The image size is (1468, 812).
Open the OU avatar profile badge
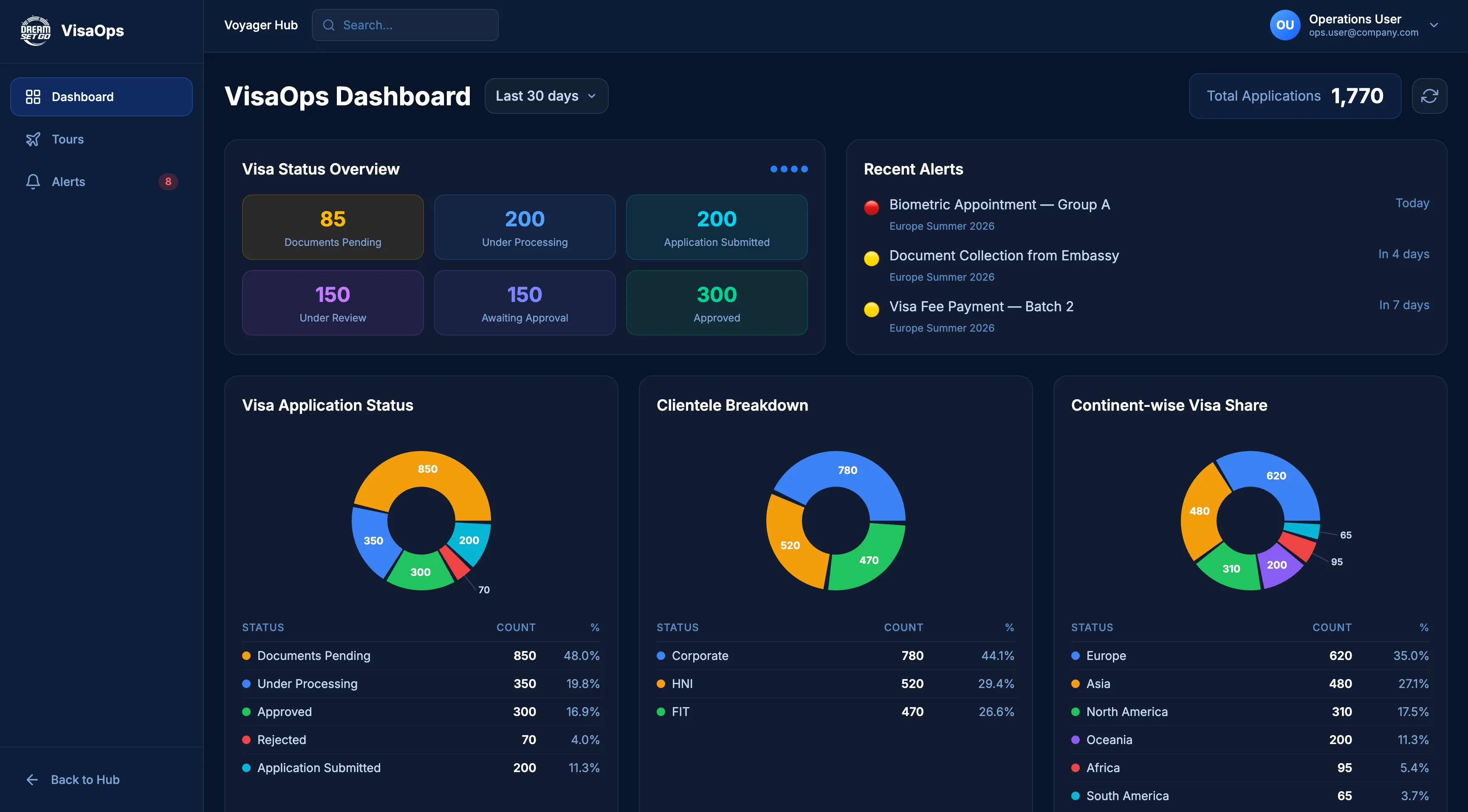tap(1286, 25)
